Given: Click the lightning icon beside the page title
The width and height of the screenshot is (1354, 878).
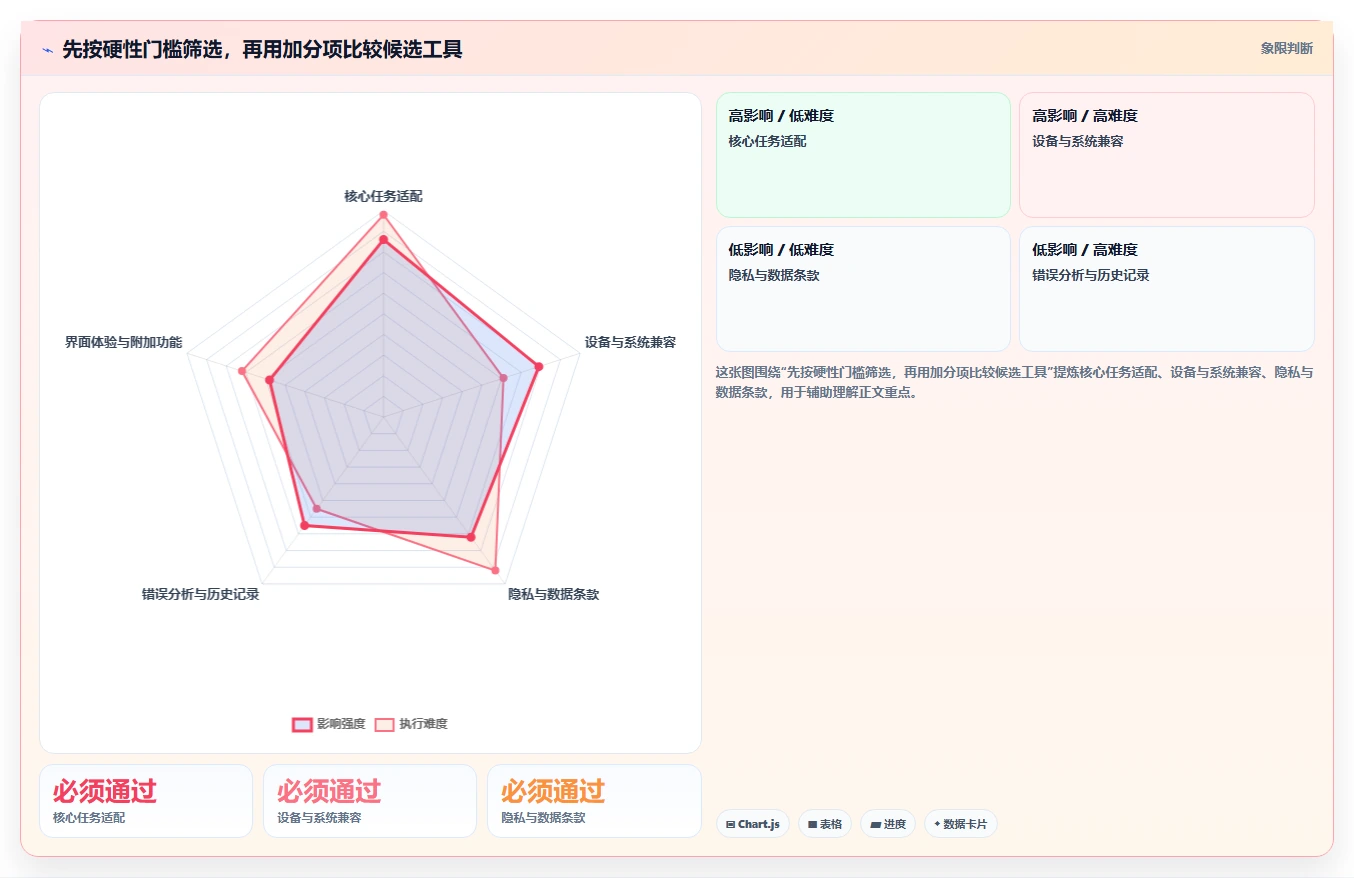Looking at the screenshot, I should tap(48, 50).
